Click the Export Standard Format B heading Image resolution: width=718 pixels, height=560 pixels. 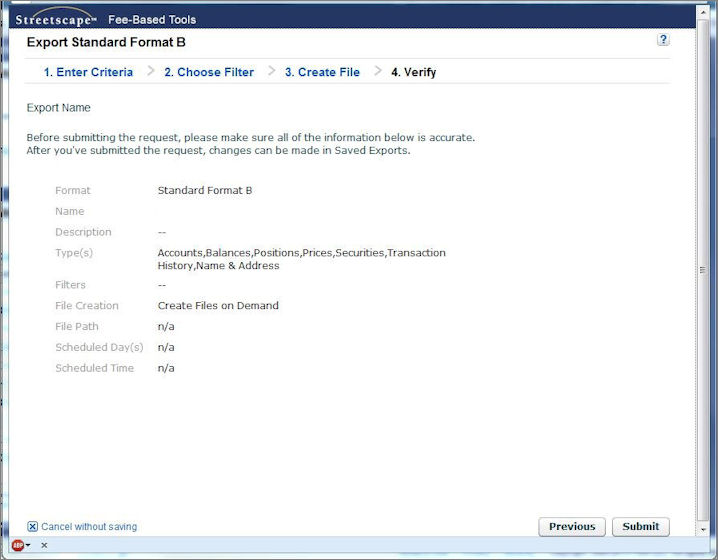click(x=106, y=43)
